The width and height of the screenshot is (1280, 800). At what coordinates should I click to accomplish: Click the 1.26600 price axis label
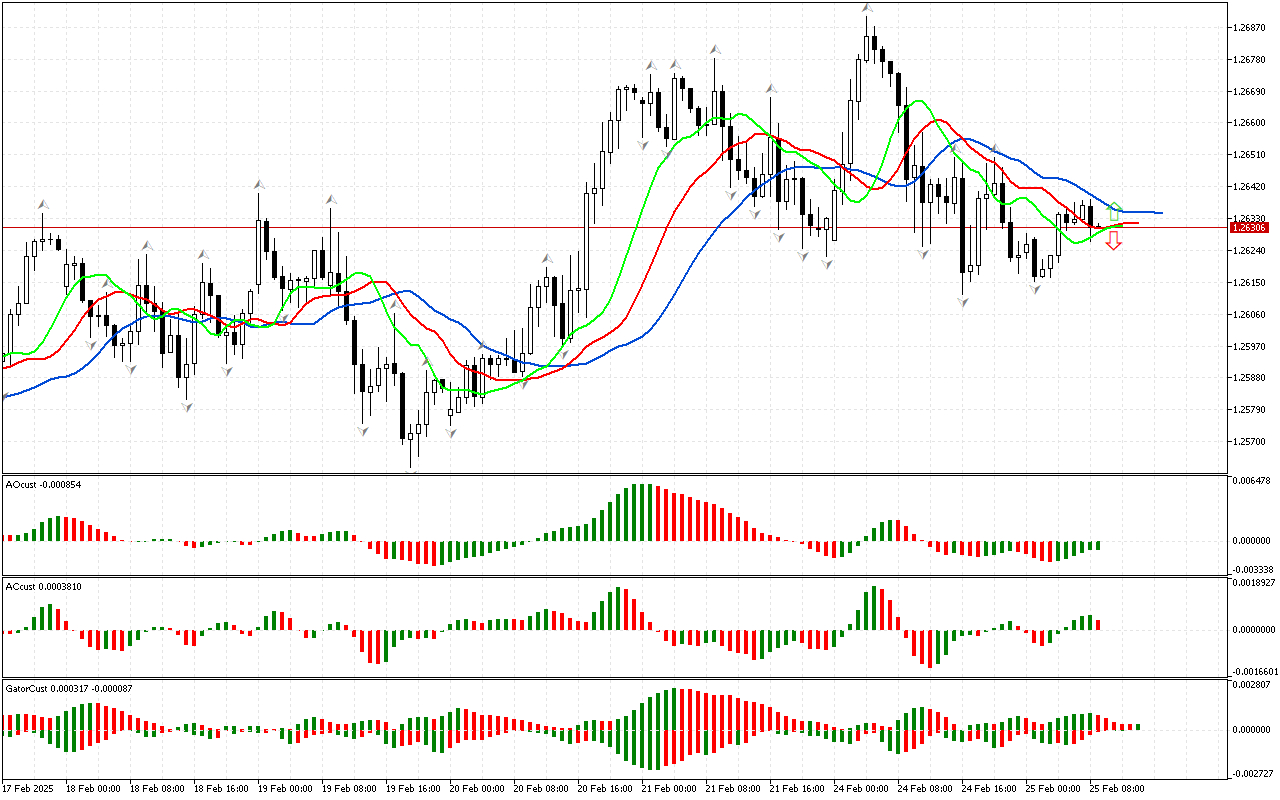click(x=1251, y=123)
